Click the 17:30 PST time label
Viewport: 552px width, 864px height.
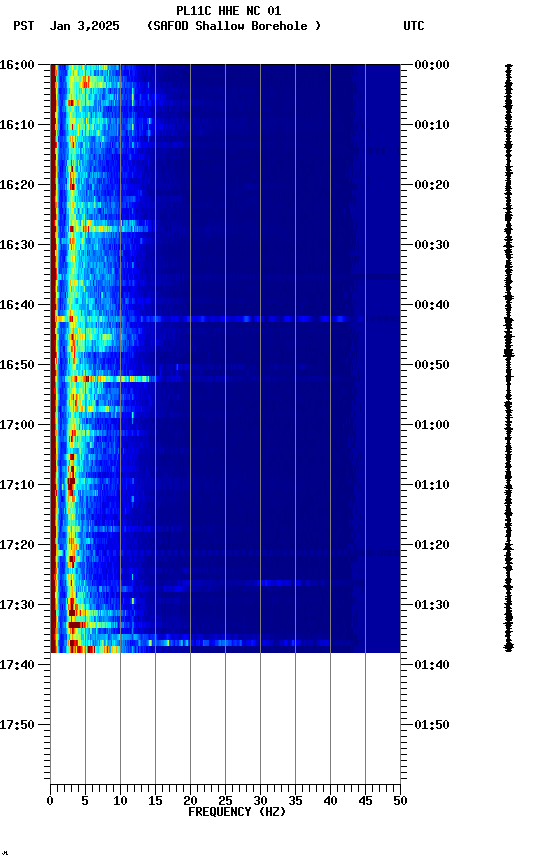point(17,605)
